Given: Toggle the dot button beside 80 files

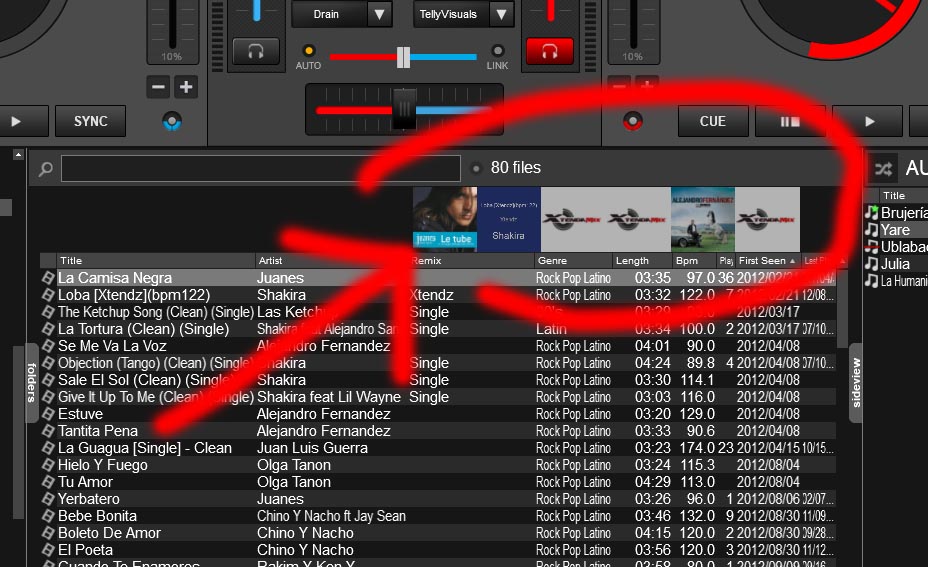Looking at the screenshot, I should [476, 168].
